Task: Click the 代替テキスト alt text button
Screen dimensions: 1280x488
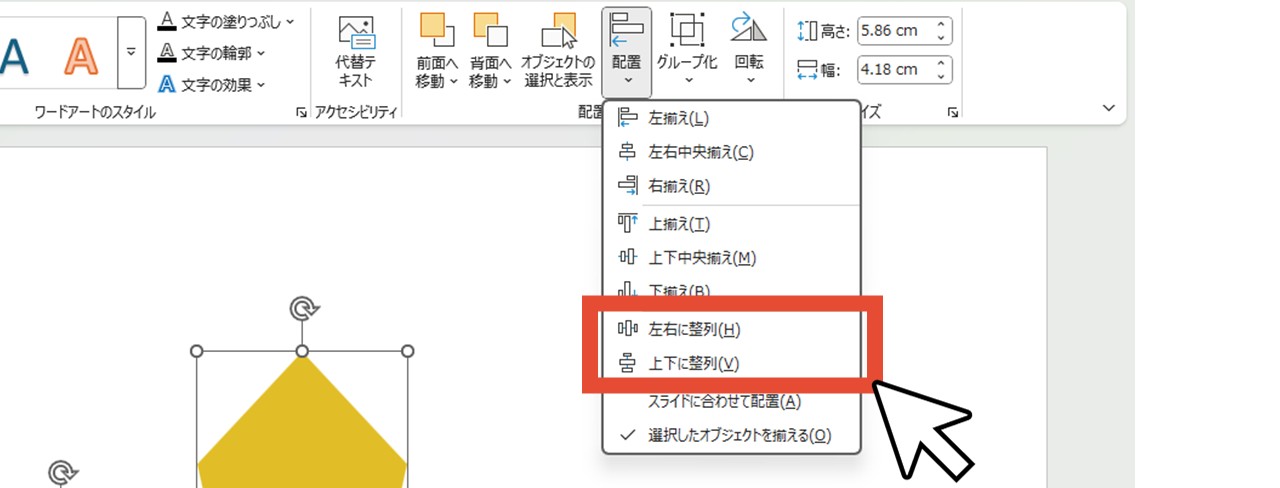Action: pos(355,52)
